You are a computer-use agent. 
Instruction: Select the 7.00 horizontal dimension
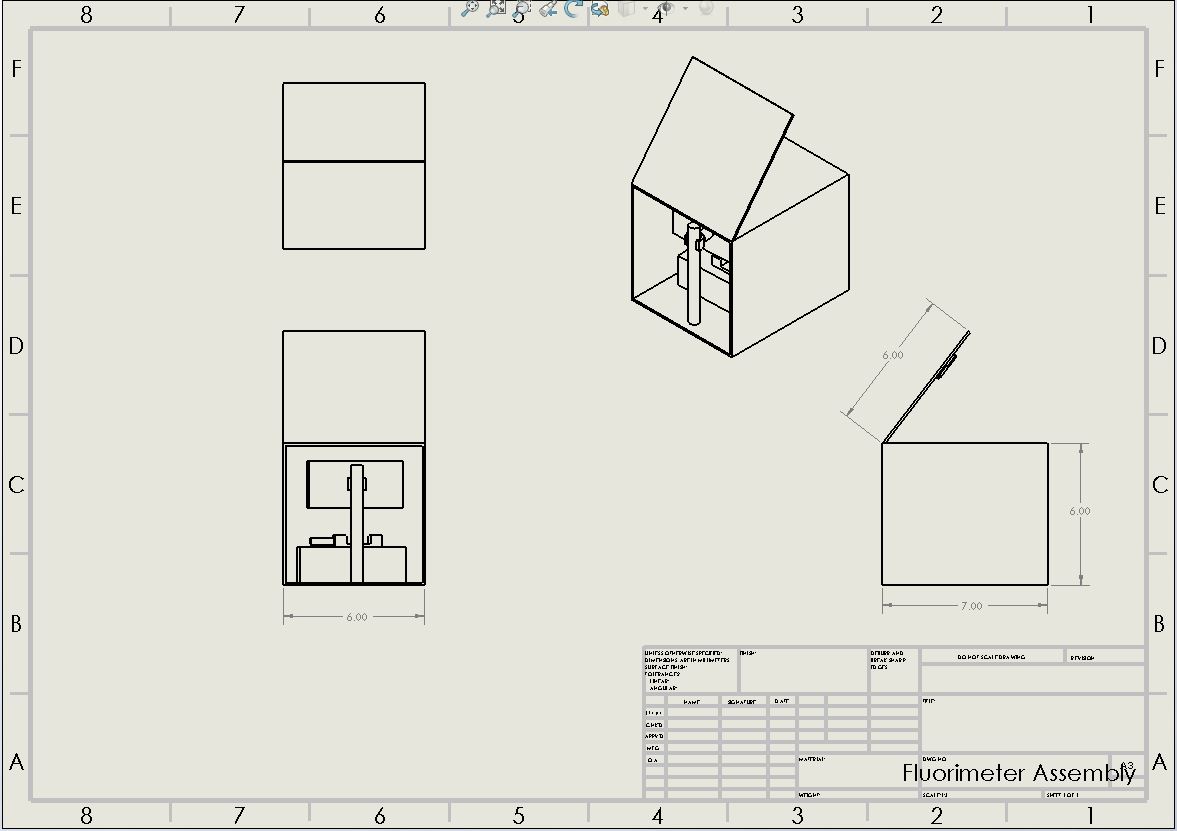click(x=970, y=605)
